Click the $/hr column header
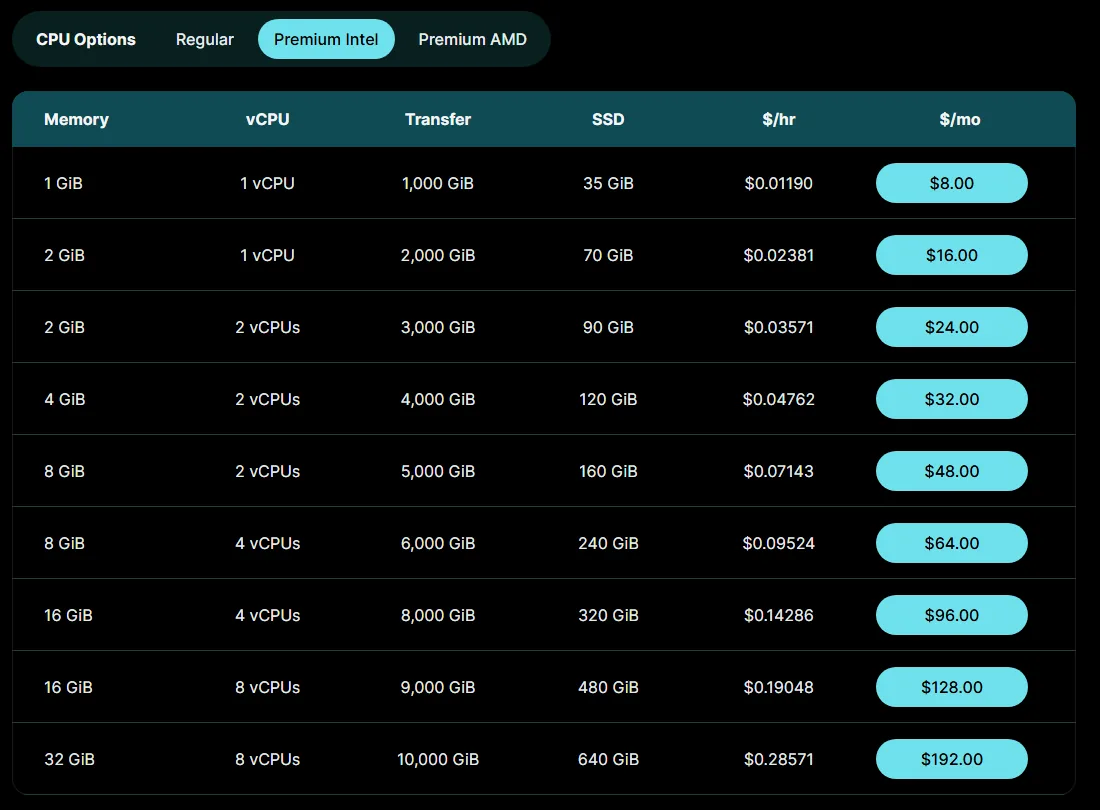This screenshot has width=1100, height=810. pos(779,119)
